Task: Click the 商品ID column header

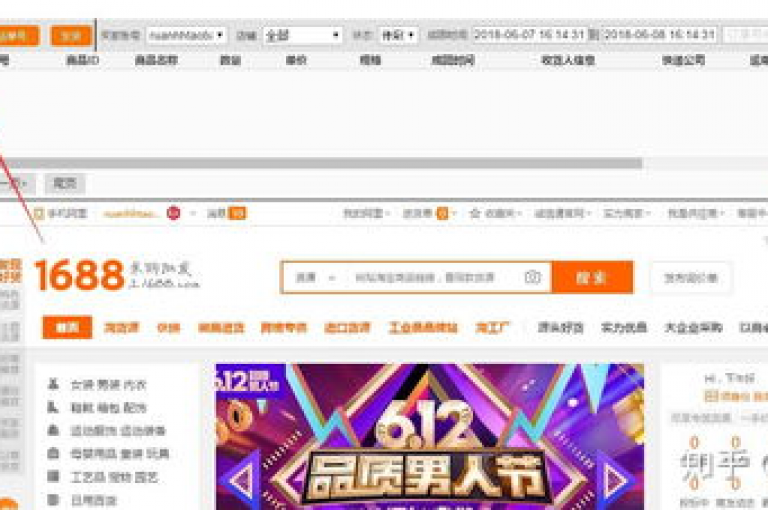Action: click(x=82, y=60)
